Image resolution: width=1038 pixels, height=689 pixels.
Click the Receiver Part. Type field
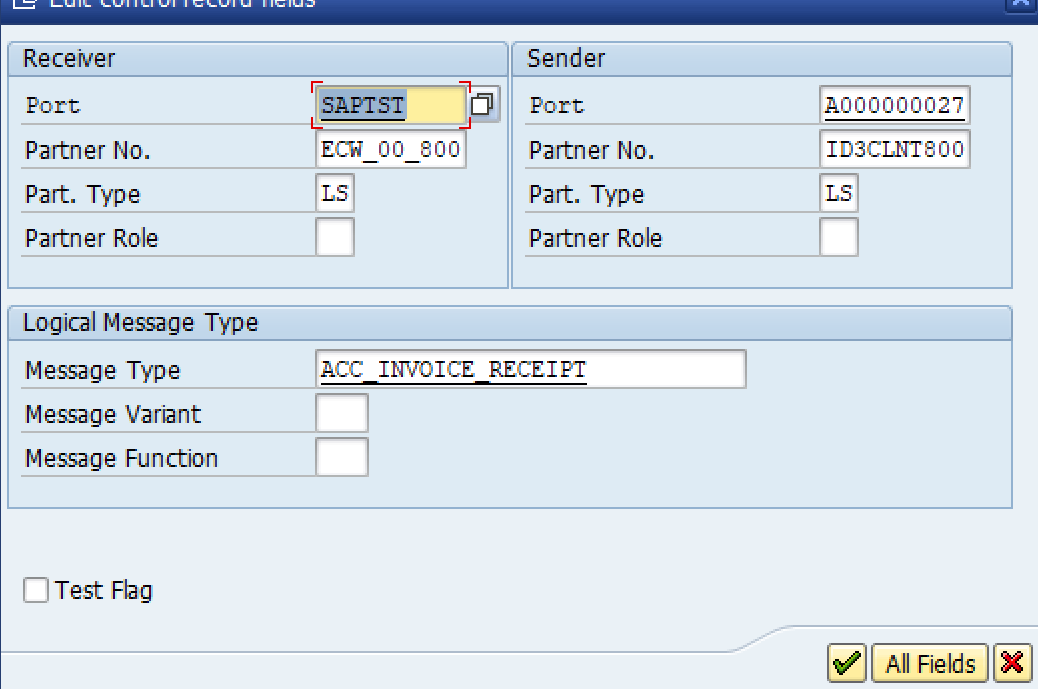click(335, 194)
